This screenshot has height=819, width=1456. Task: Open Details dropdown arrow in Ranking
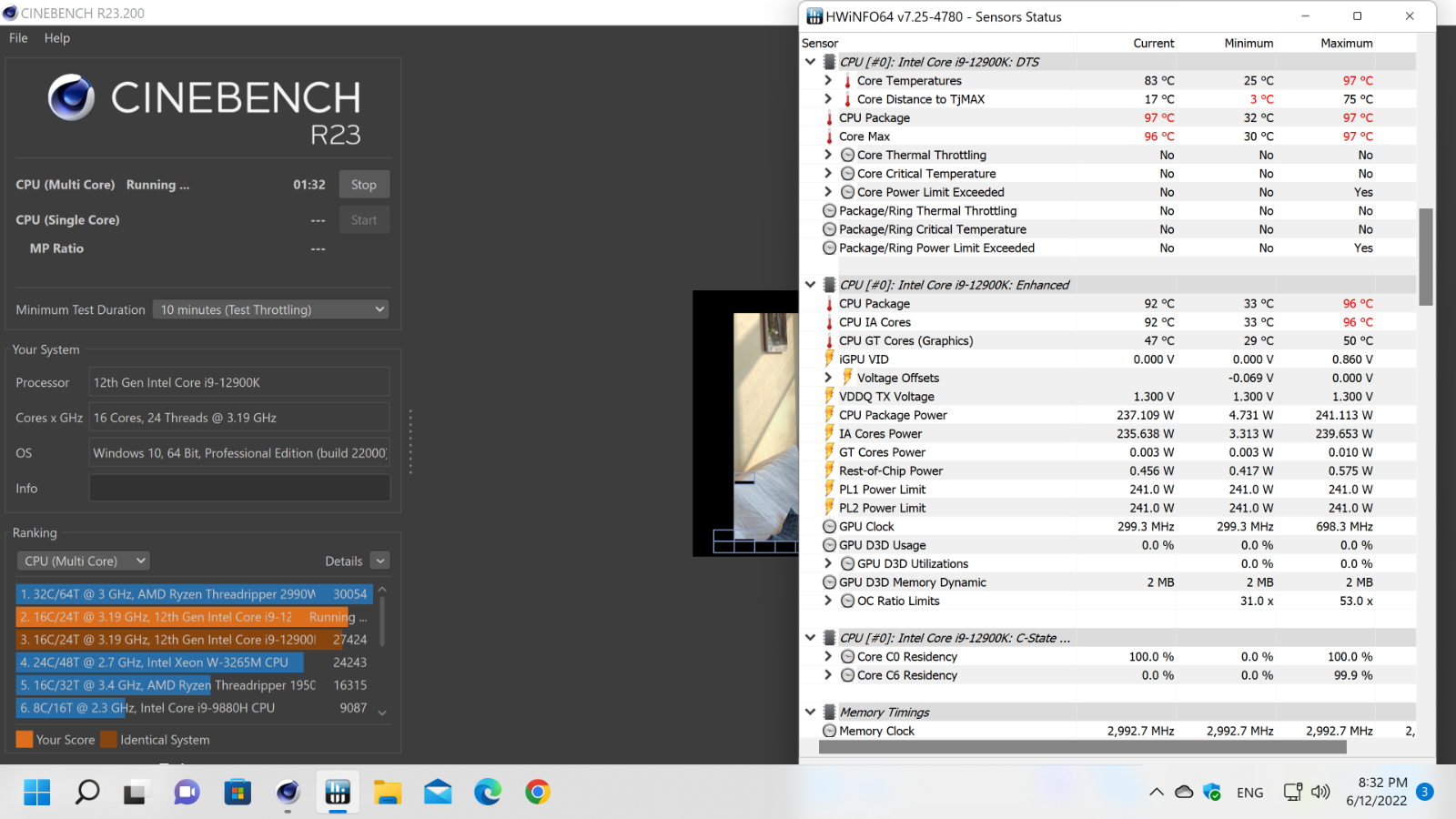click(x=380, y=561)
